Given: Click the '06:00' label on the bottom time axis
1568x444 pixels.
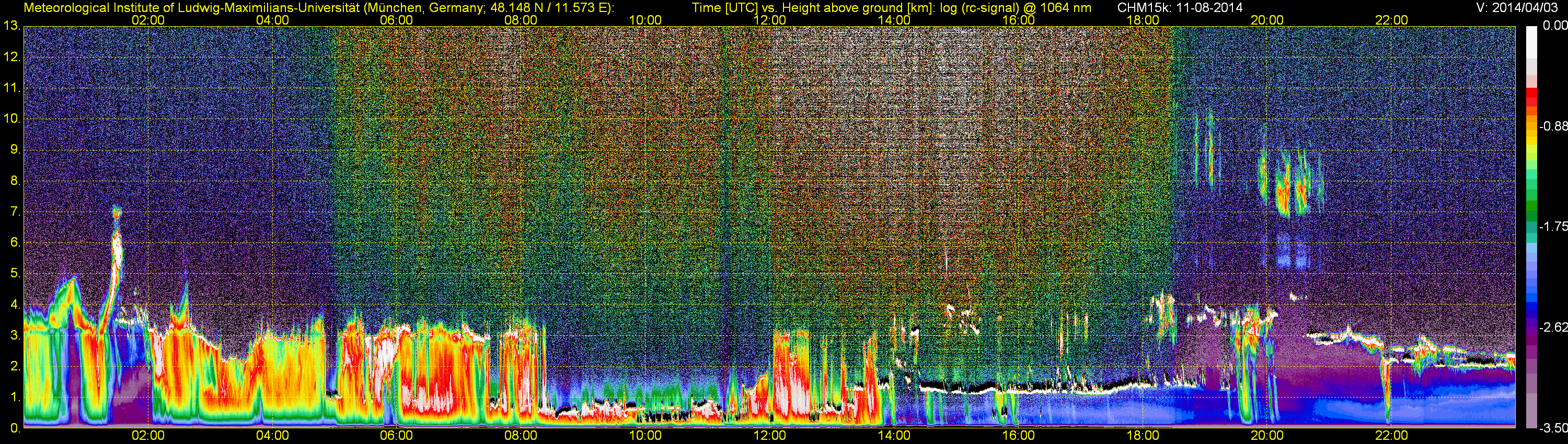Looking at the screenshot, I should pos(396,436).
